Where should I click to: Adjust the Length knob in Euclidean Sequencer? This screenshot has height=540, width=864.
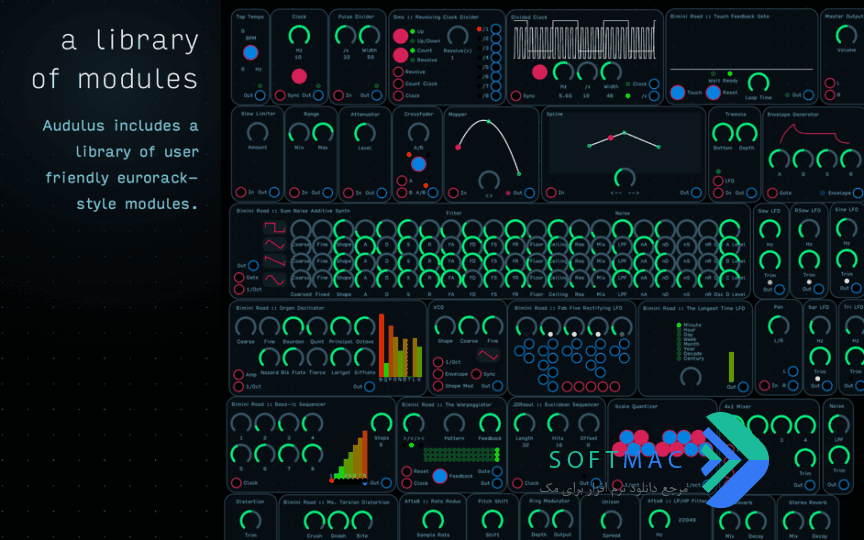(525, 423)
